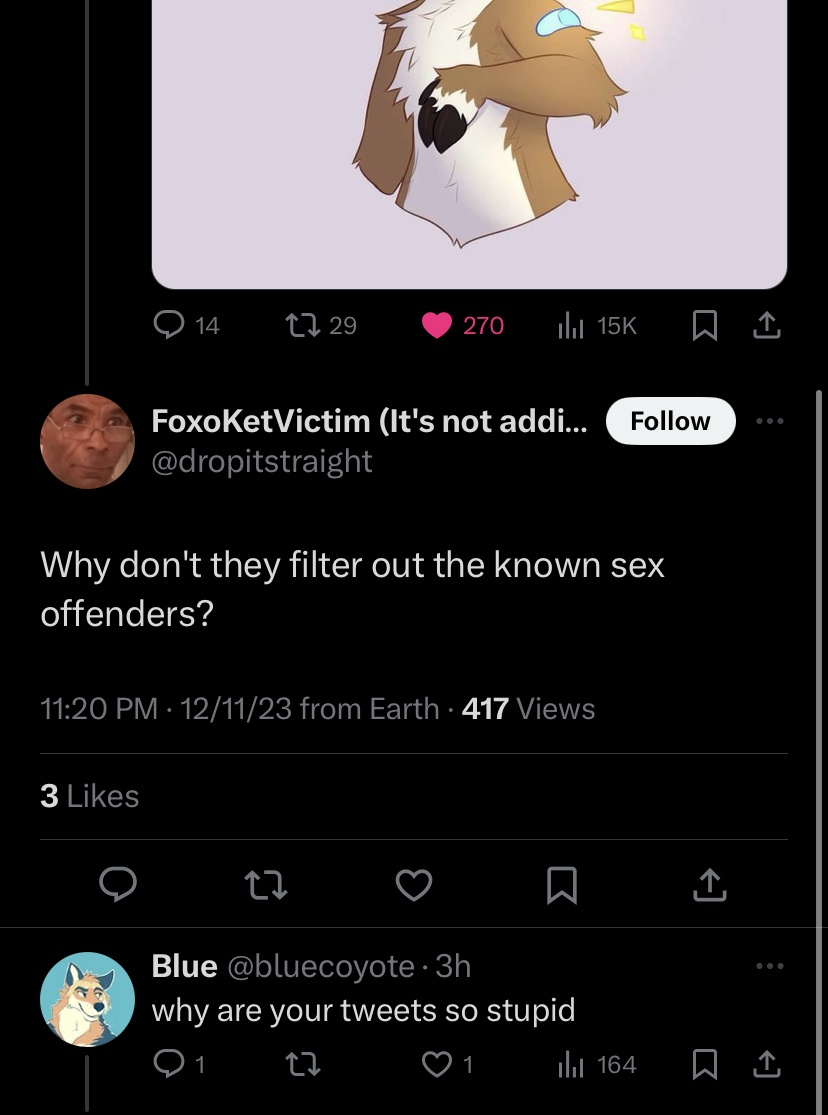This screenshot has width=828, height=1115.
Task: Bookmark the top image tweet
Action: click(x=705, y=326)
